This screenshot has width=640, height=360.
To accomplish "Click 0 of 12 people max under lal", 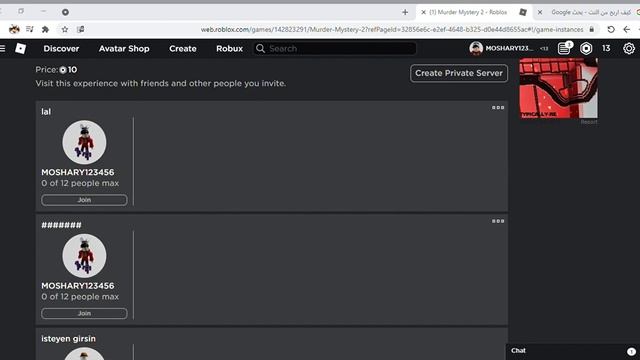I will click(x=80, y=183).
